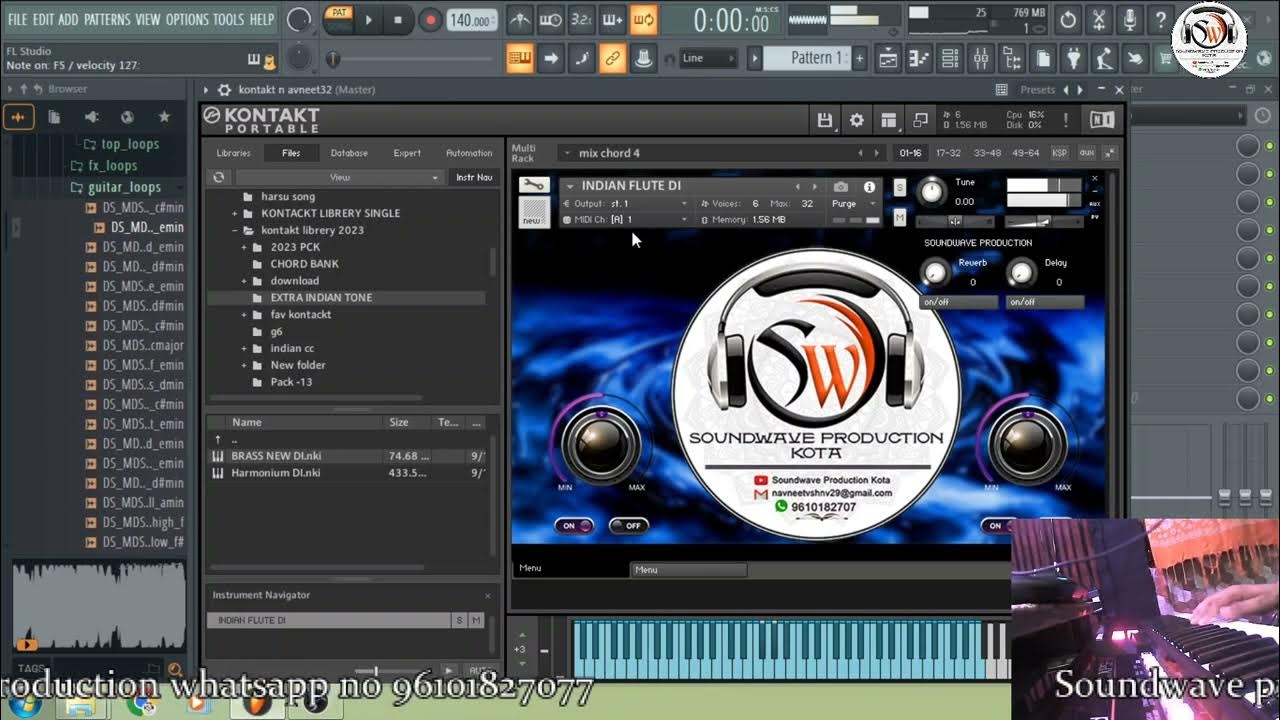Click Kontakt minimize view icon
The width and height of the screenshot is (1280, 720).
click(921, 120)
